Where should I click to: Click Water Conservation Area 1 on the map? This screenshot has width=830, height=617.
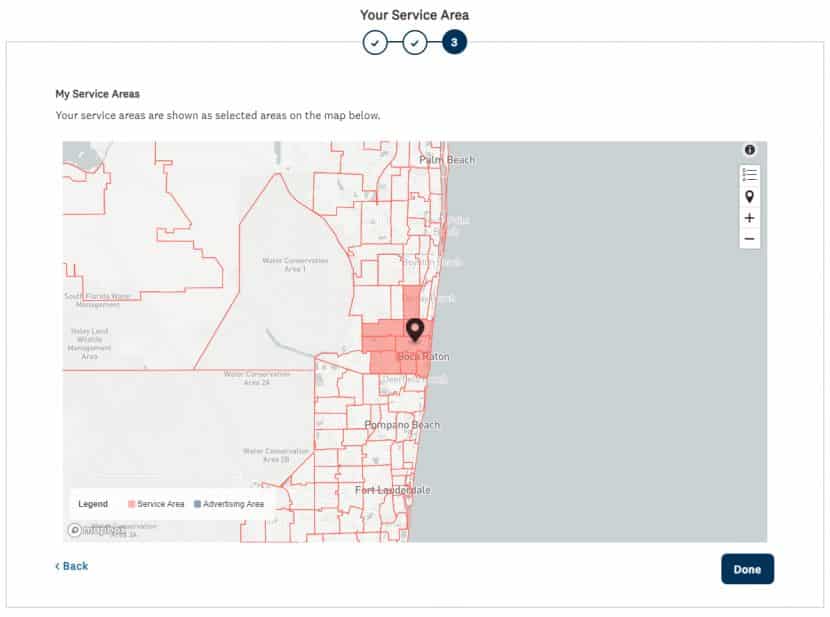[x=294, y=265]
